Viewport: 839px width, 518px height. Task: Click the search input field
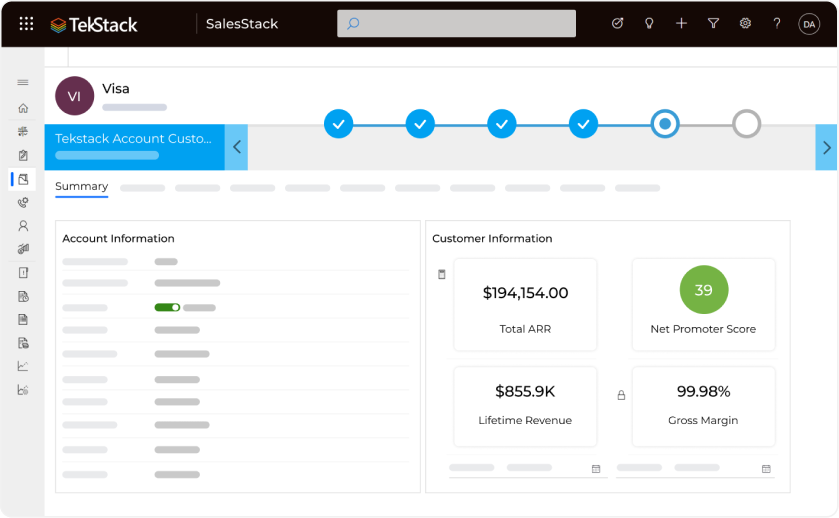point(456,24)
